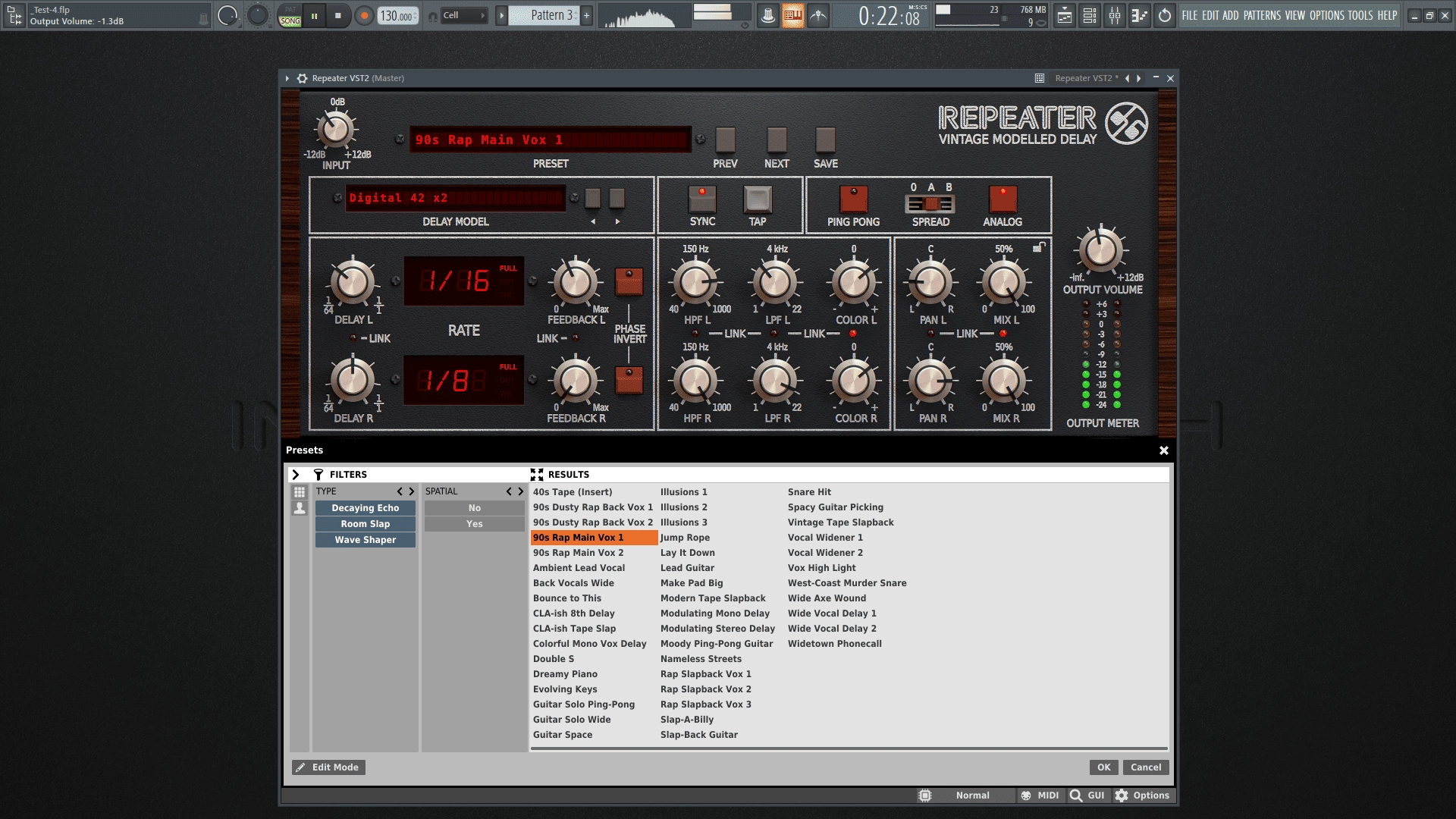Image resolution: width=1456 pixels, height=819 pixels.
Task: Click the lock icon above MIX L
Action: [x=1039, y=247]
